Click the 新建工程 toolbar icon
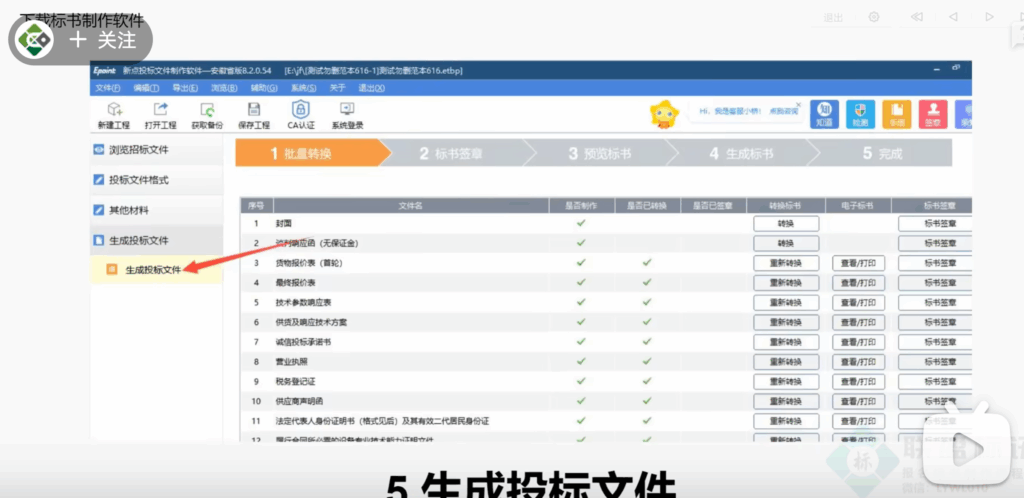This screenshot has width=1024, height=498. [x=113, y=115]
